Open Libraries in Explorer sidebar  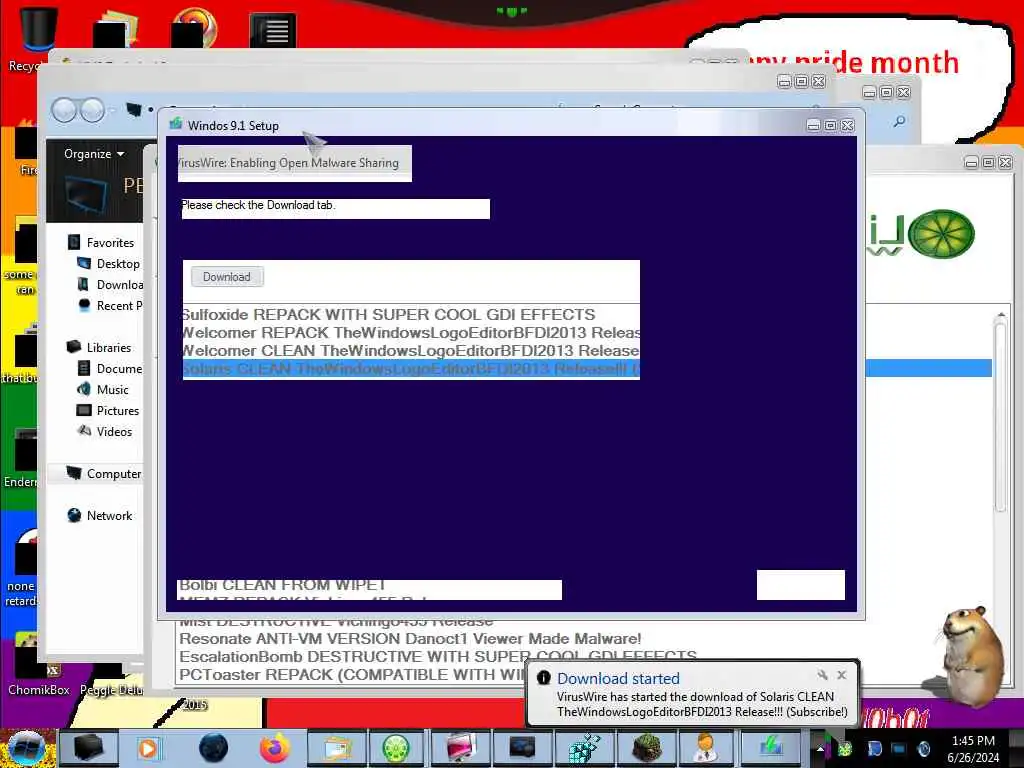pyautogui.click(x=99, y=347)
